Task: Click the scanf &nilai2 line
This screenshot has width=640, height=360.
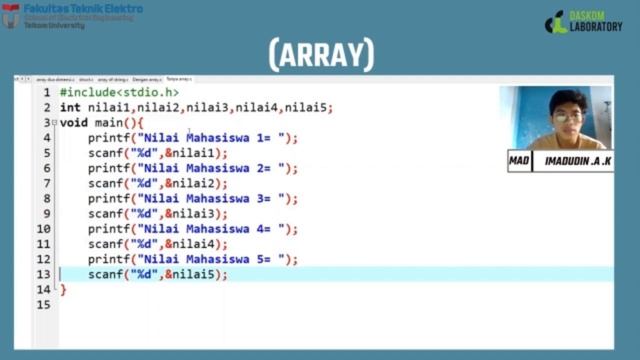Action: pos(158,183)
